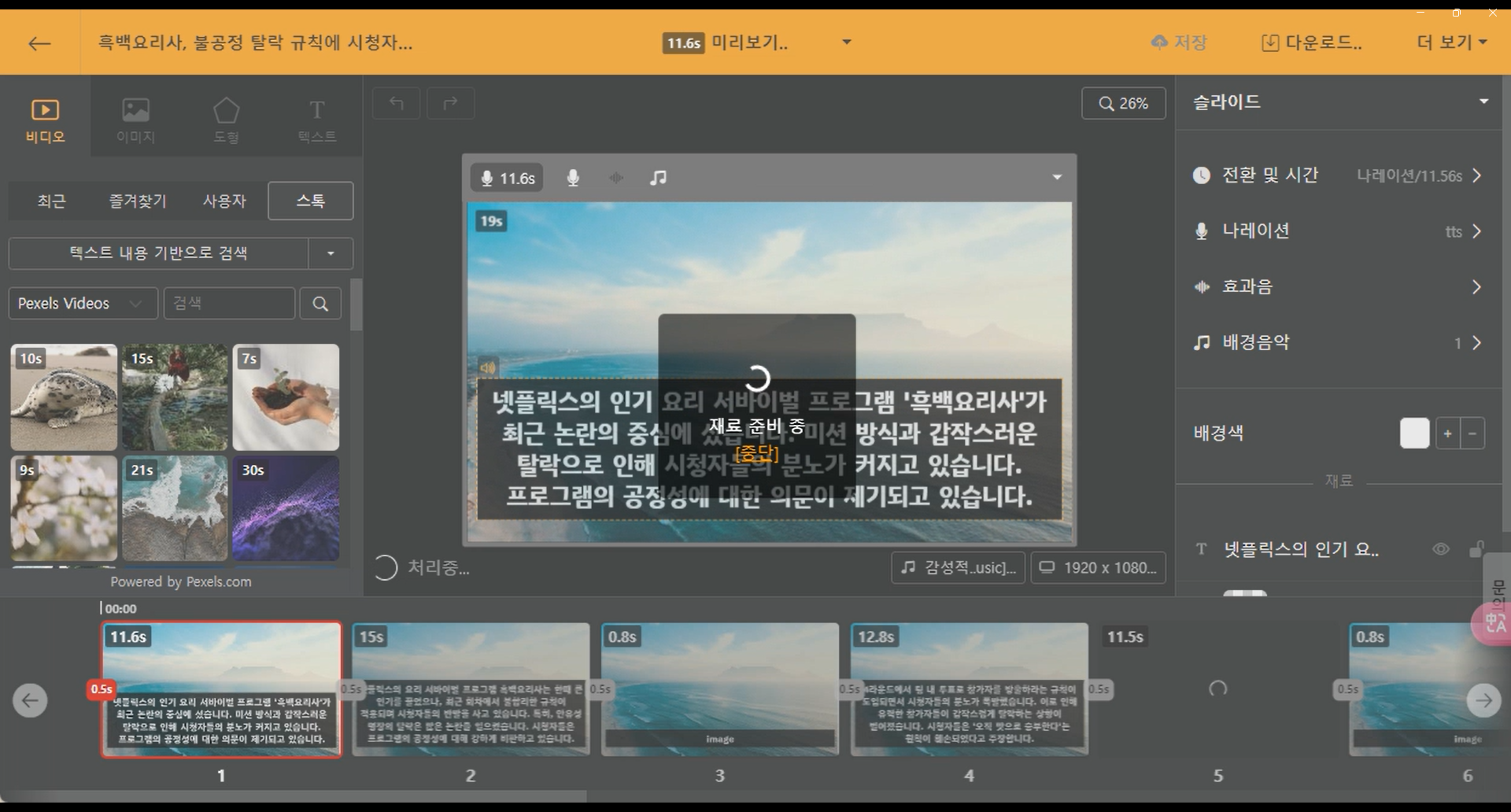
Task: Toggle visibility eye of the 넷플릭스 text layer
Action: coord(1440,549)
